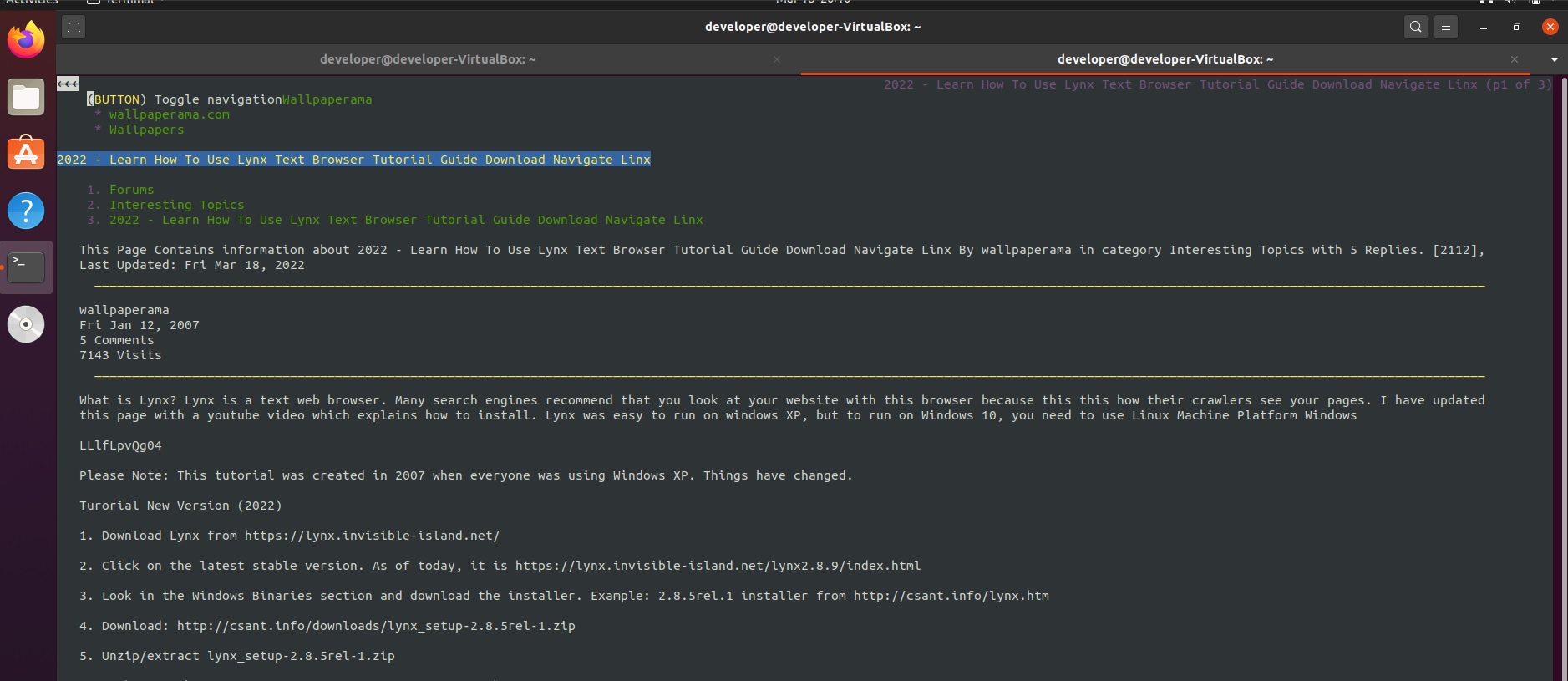Click the 'What is Lynx?' paragraph start
This screenshot has width=1568, height=681.
coord(128,400)
